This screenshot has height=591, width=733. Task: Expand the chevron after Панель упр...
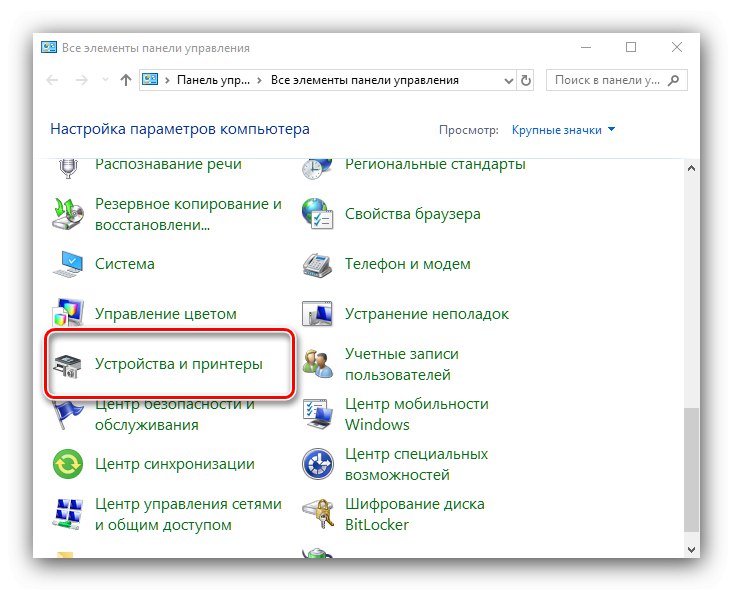coord(259,80)
